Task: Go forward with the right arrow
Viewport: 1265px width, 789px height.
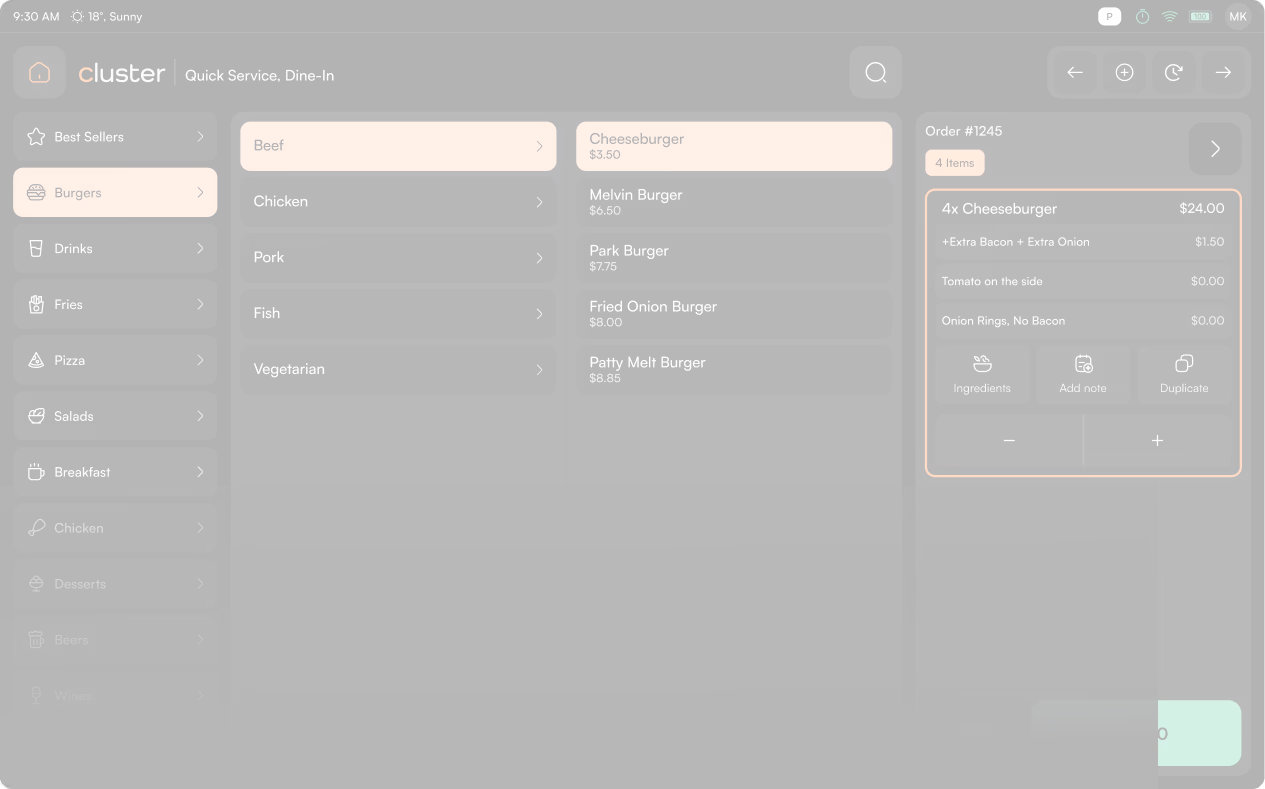Action: (1223, 72)
